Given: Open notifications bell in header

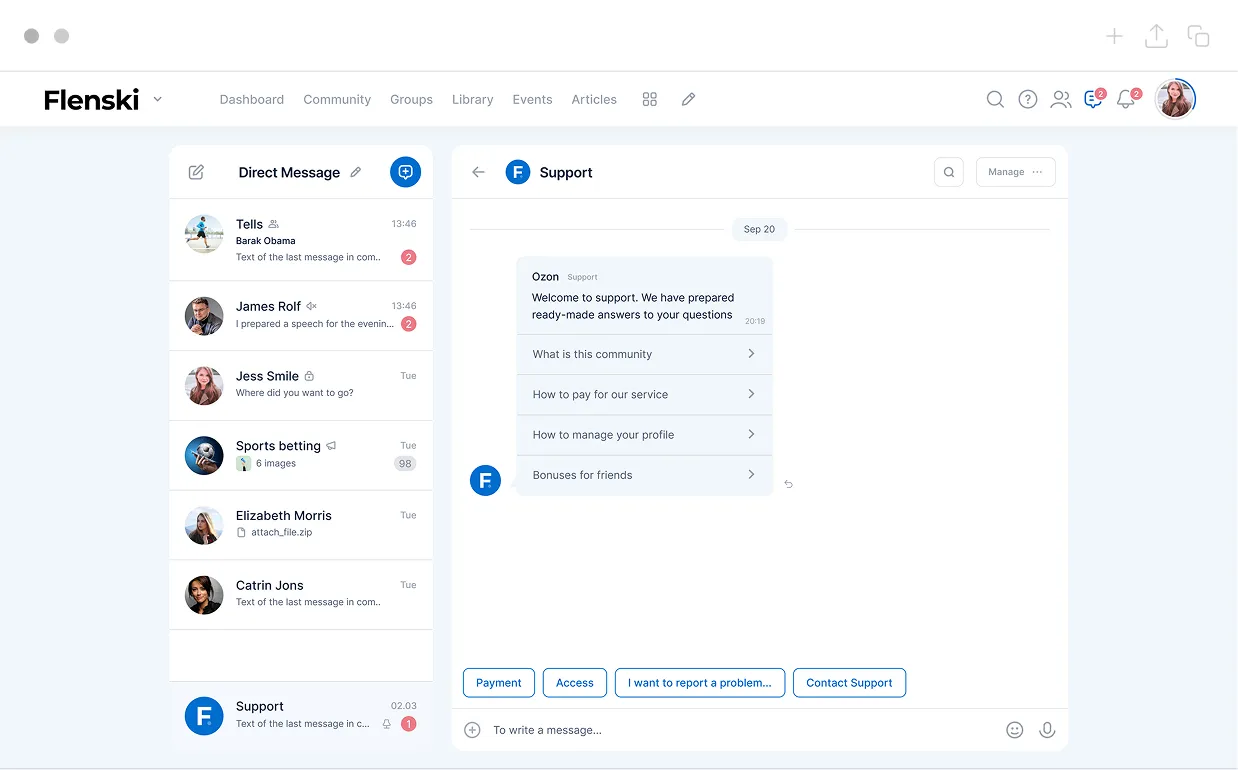Looking at the screenshot, I should pyautogui.click(x=1126, y=99).
